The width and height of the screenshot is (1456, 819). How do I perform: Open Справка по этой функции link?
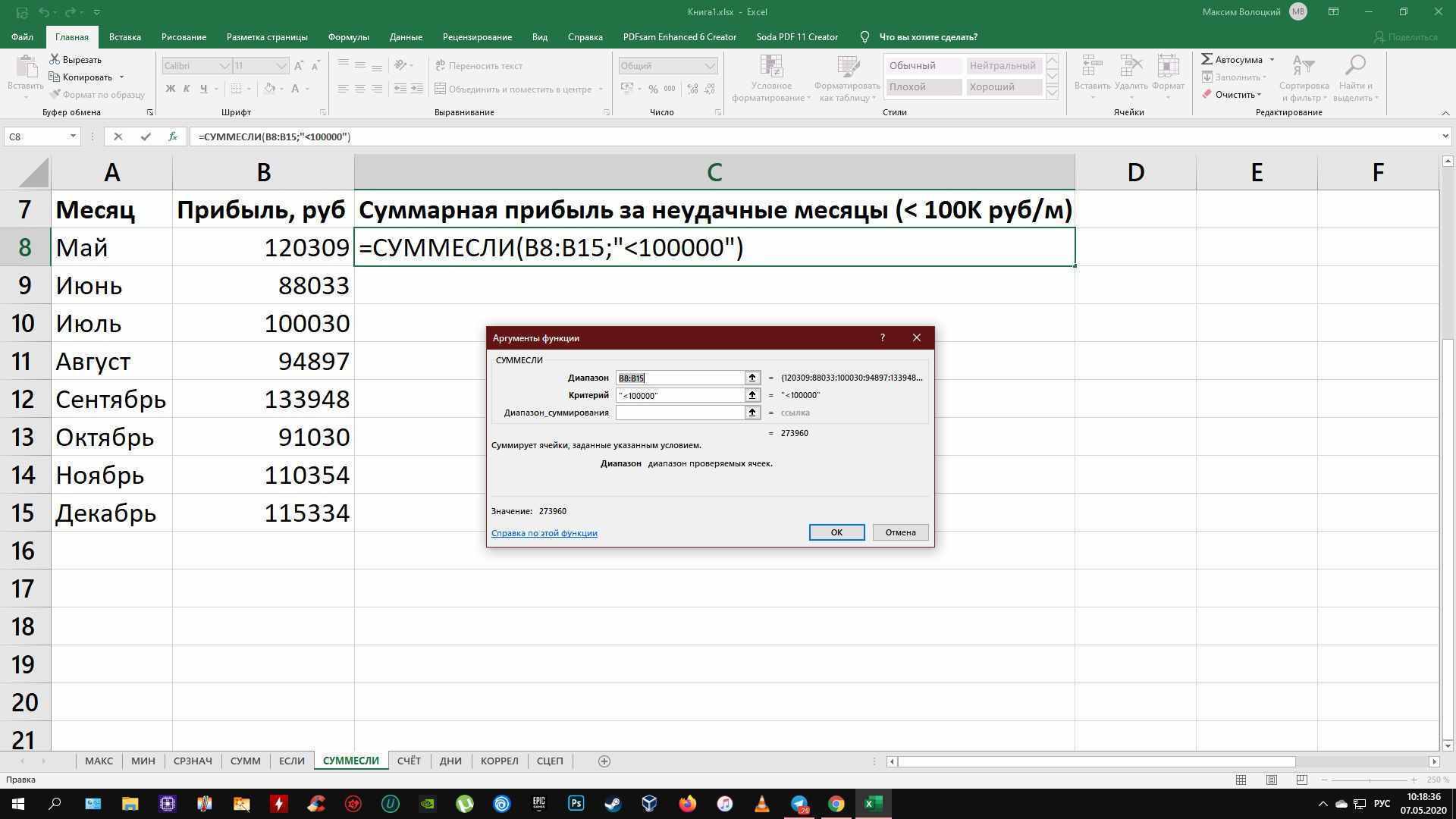tap(544, 532)
